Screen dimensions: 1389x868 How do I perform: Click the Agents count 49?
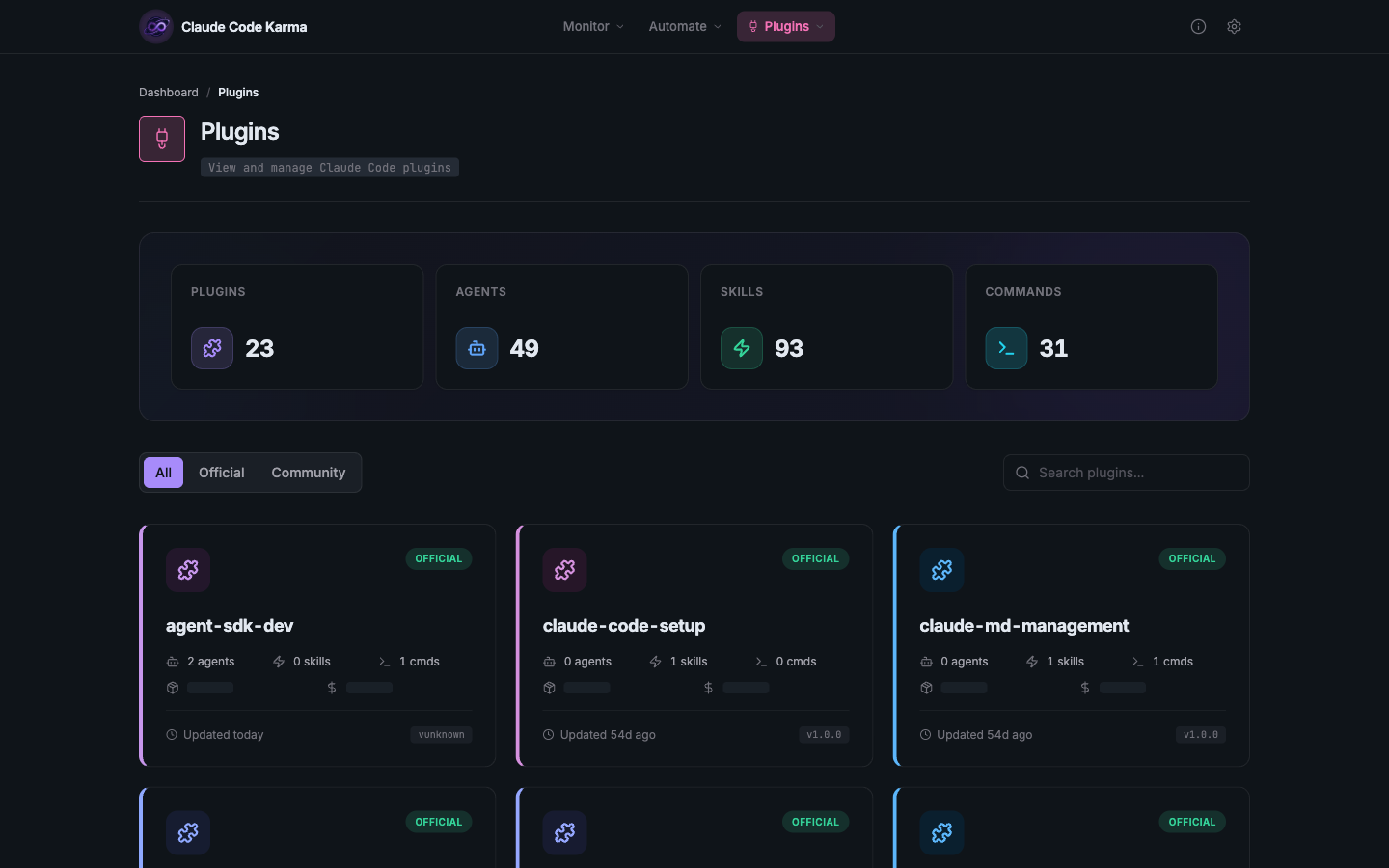[525, 348]
